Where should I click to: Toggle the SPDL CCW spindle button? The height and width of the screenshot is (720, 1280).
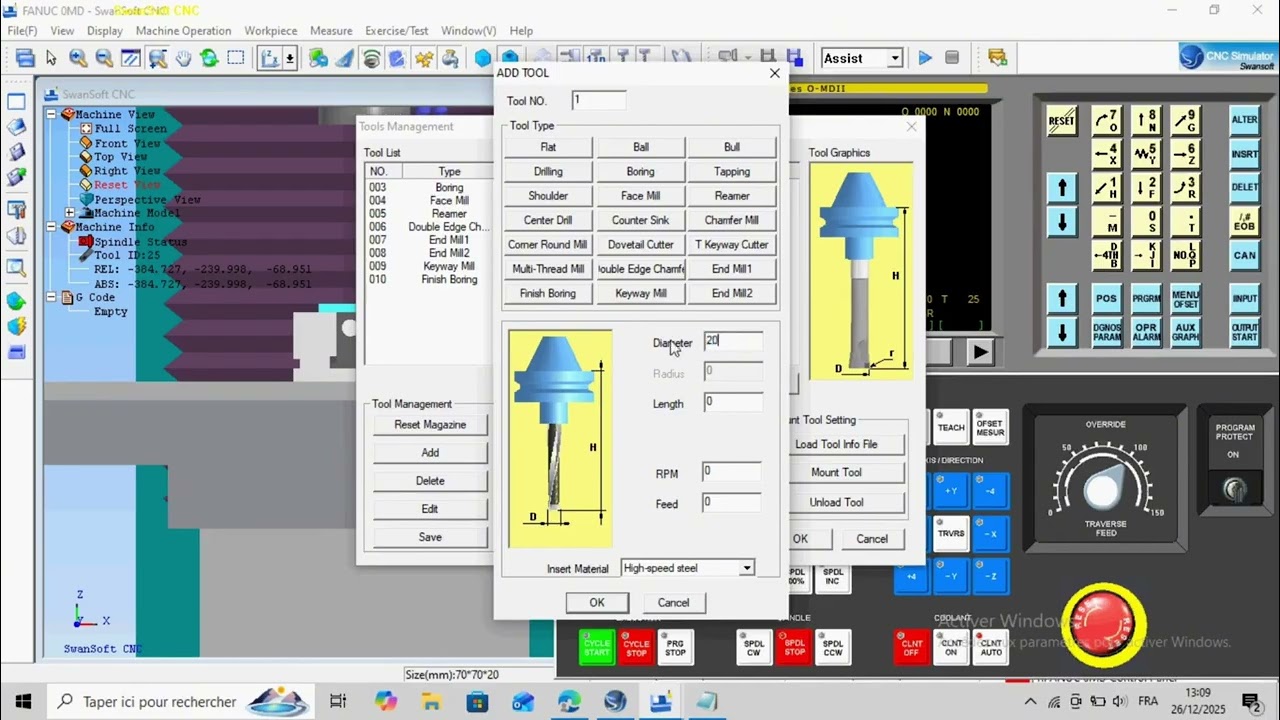pos(833,647)
